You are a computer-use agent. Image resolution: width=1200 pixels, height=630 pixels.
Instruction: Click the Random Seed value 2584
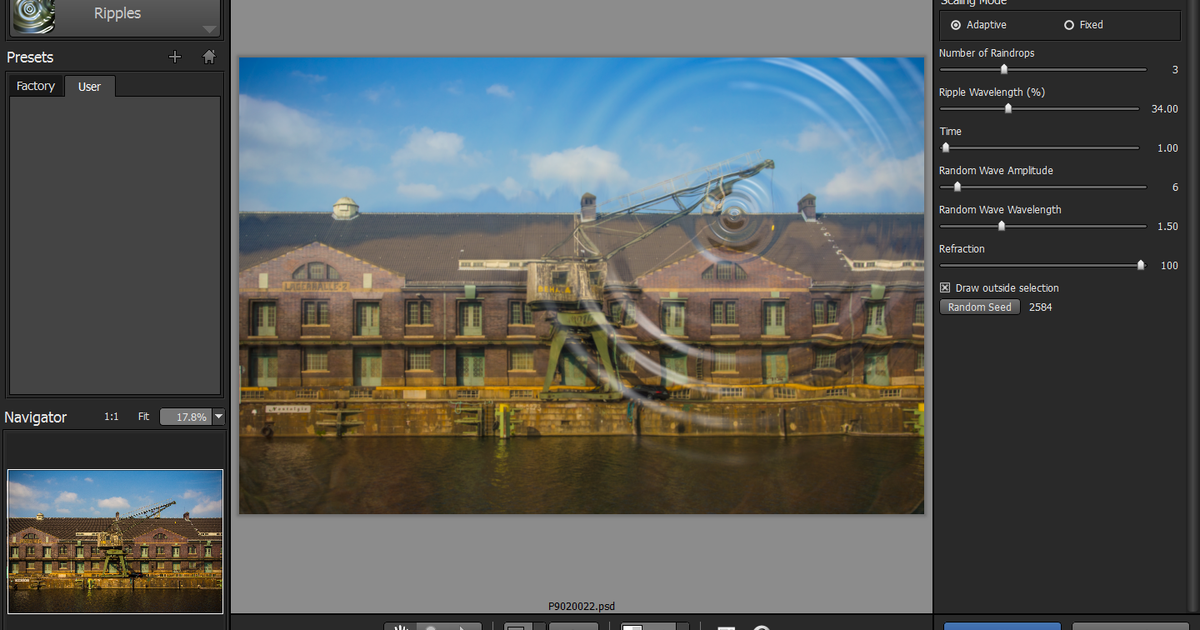(x=1040, y=307)
